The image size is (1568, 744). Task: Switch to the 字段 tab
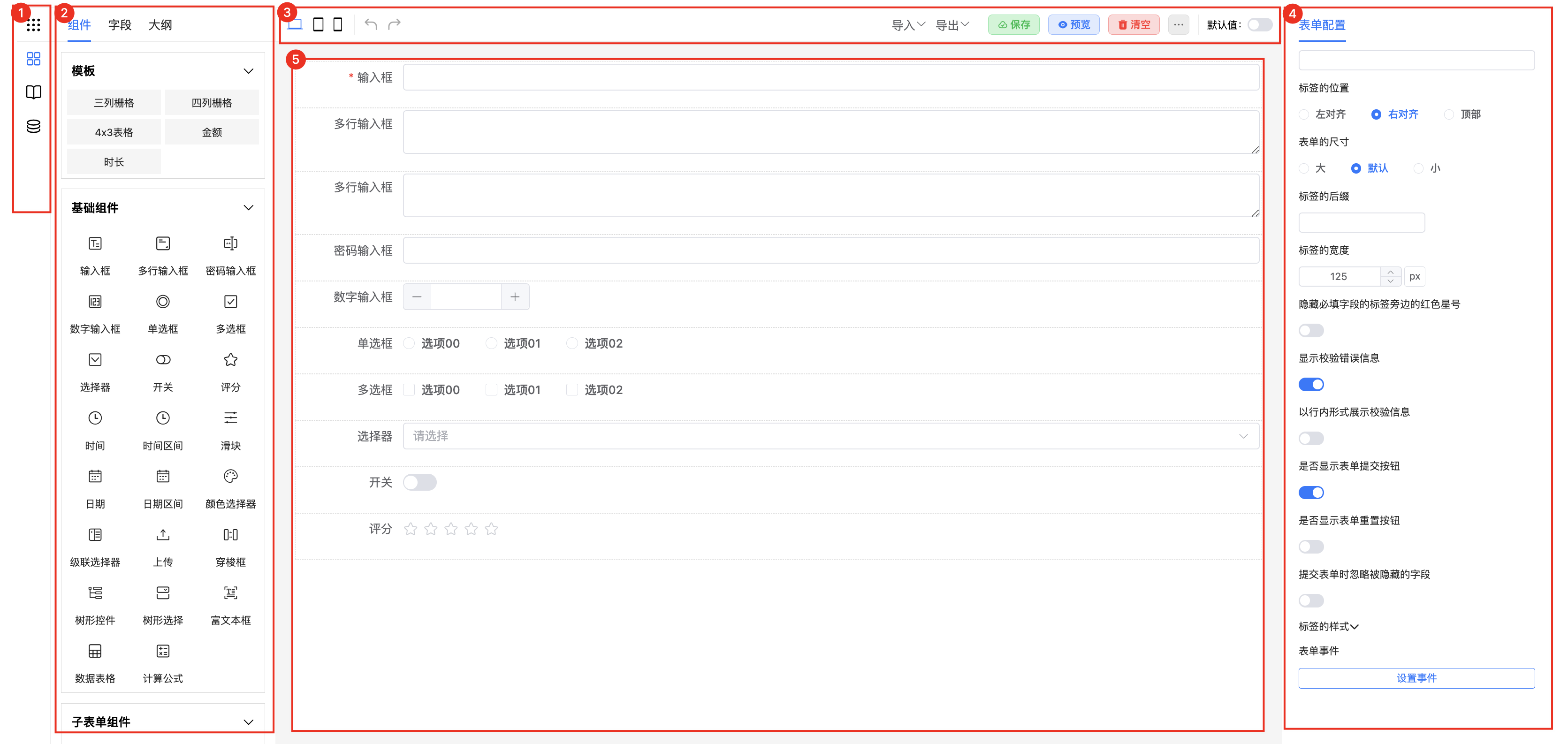coord(119,25)
